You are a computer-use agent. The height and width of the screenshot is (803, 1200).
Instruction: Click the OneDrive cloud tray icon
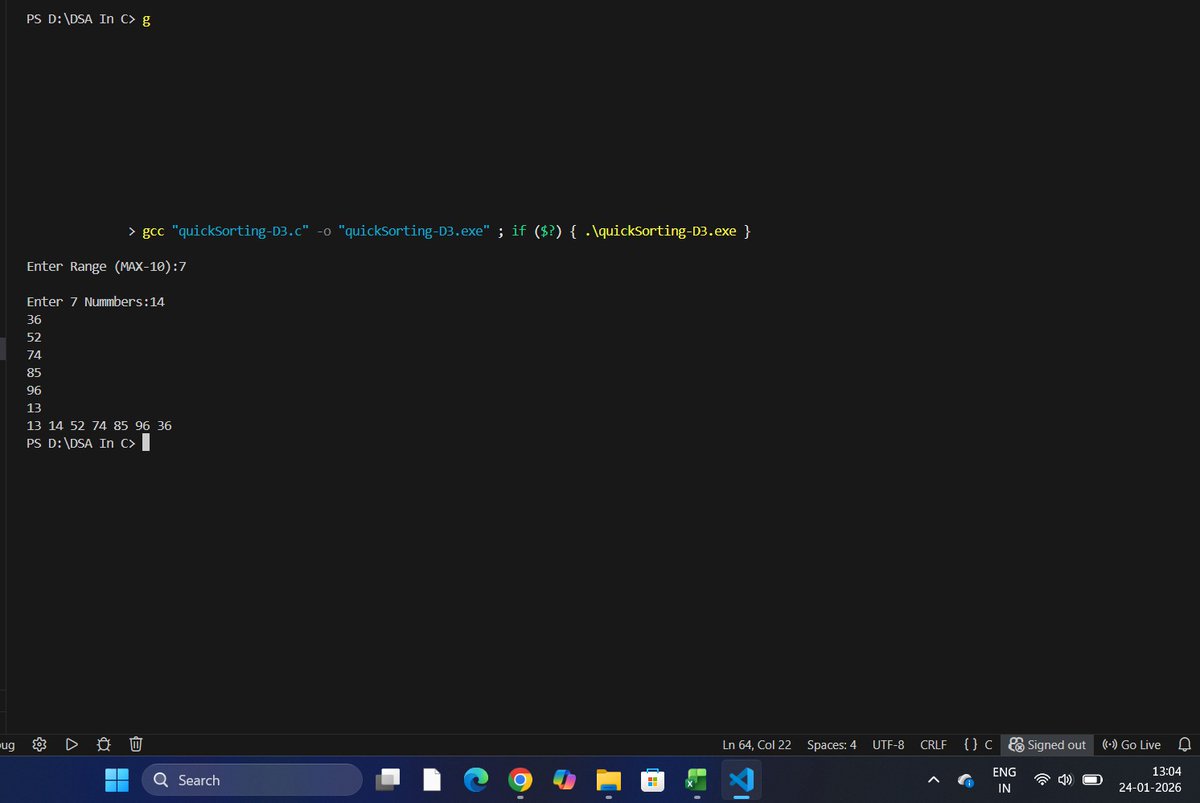click(x=966, y=780)
